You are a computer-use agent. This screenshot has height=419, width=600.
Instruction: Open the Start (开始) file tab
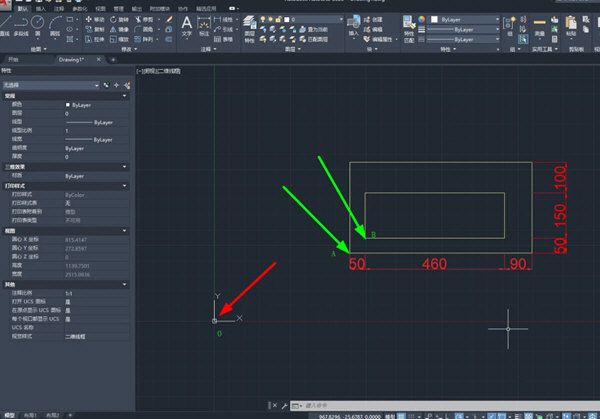pyautogui.click(x=13, y=59)
